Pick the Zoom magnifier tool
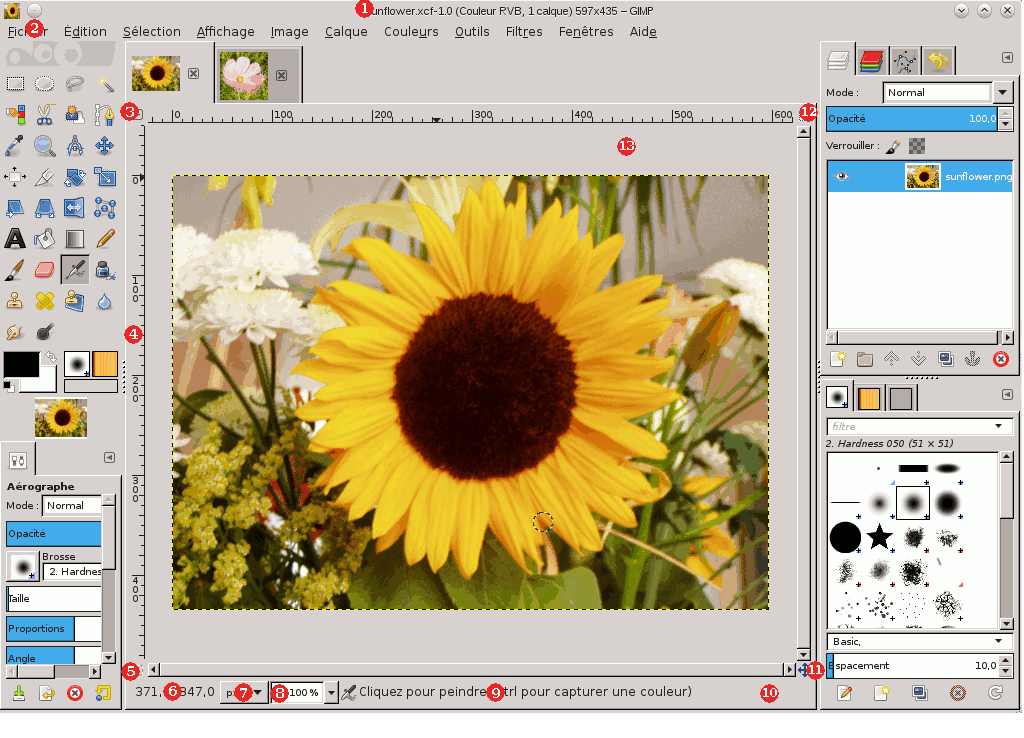The width and height of the screenshot is (1024, 738). 45,146
